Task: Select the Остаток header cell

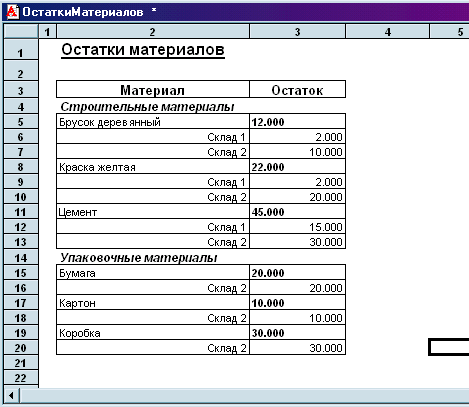Action: [297, 90]
